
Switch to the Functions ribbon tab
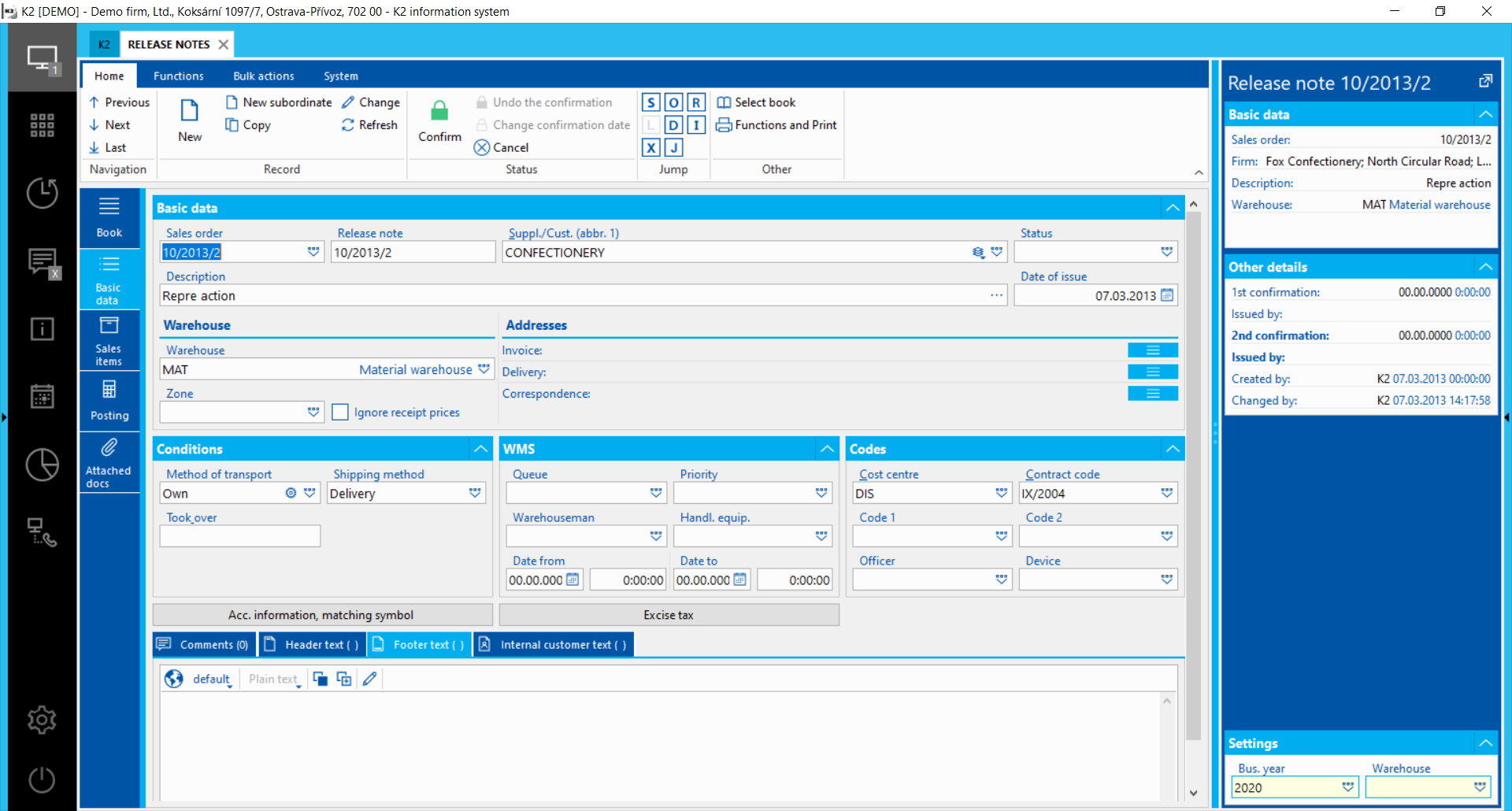(179, 76)
